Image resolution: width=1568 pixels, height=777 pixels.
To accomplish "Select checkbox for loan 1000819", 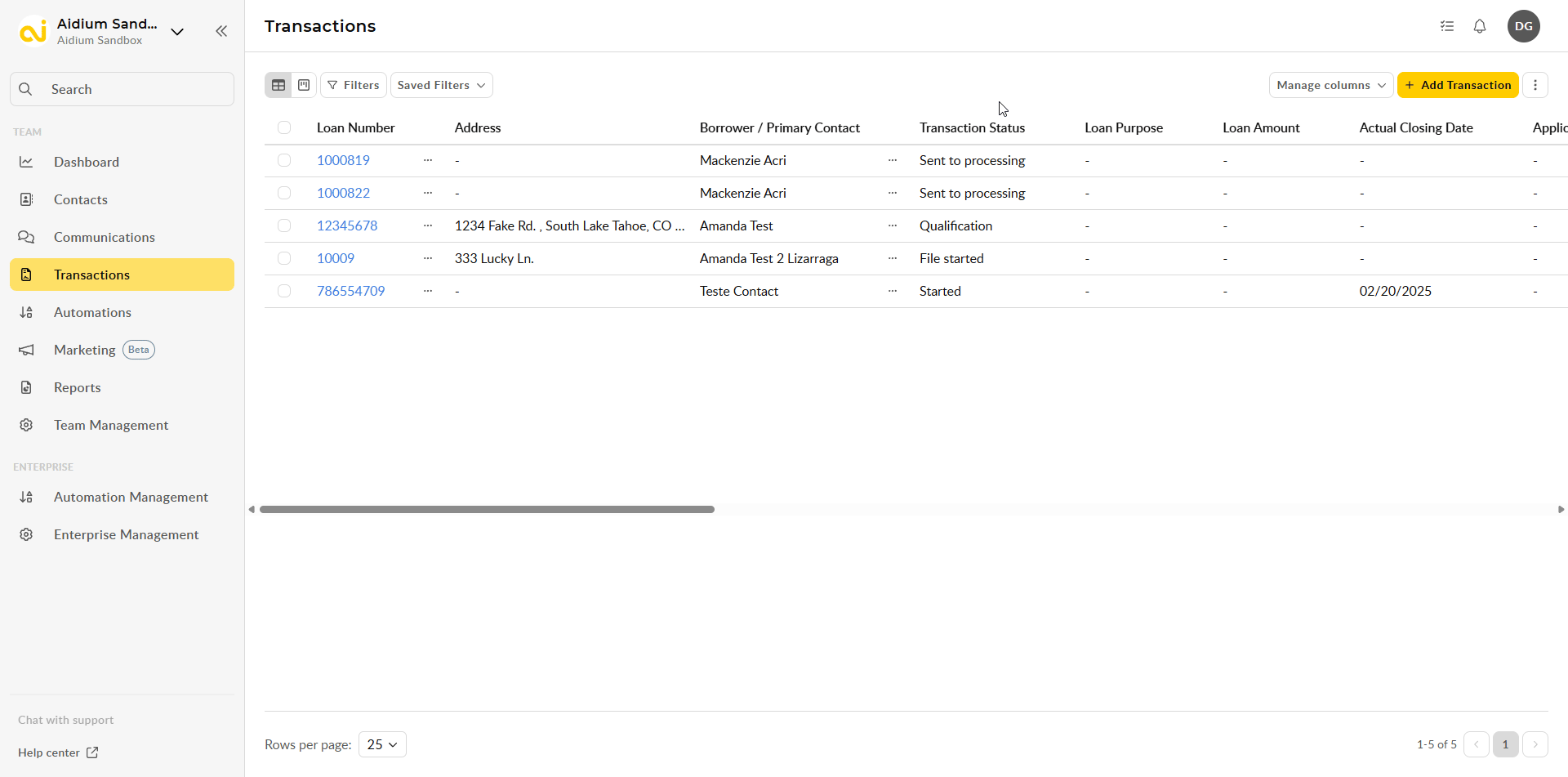I will pyautogui.click(x=284, y=160).
